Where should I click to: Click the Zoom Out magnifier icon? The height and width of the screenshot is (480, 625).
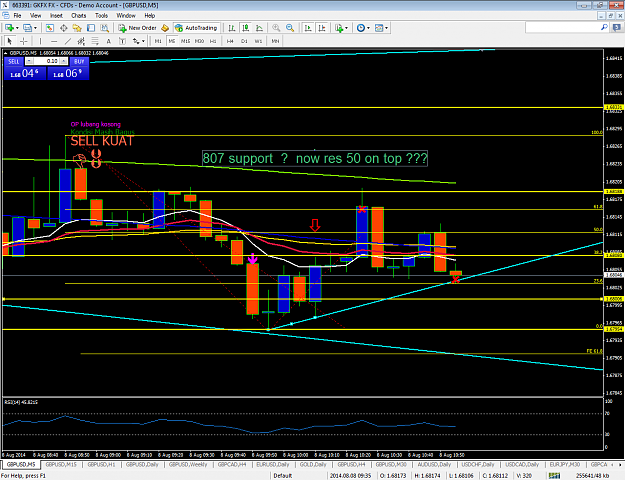click(x=290, y=28)
